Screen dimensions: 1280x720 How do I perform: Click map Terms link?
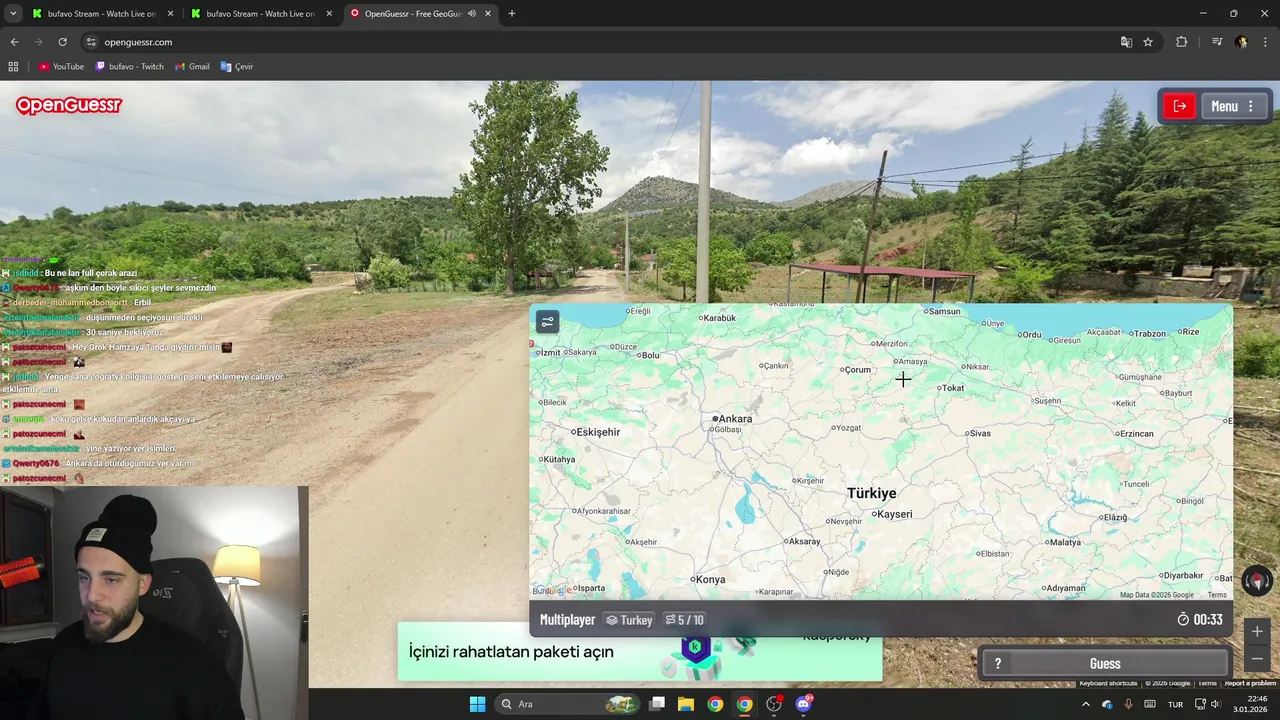coord(1217,595)
